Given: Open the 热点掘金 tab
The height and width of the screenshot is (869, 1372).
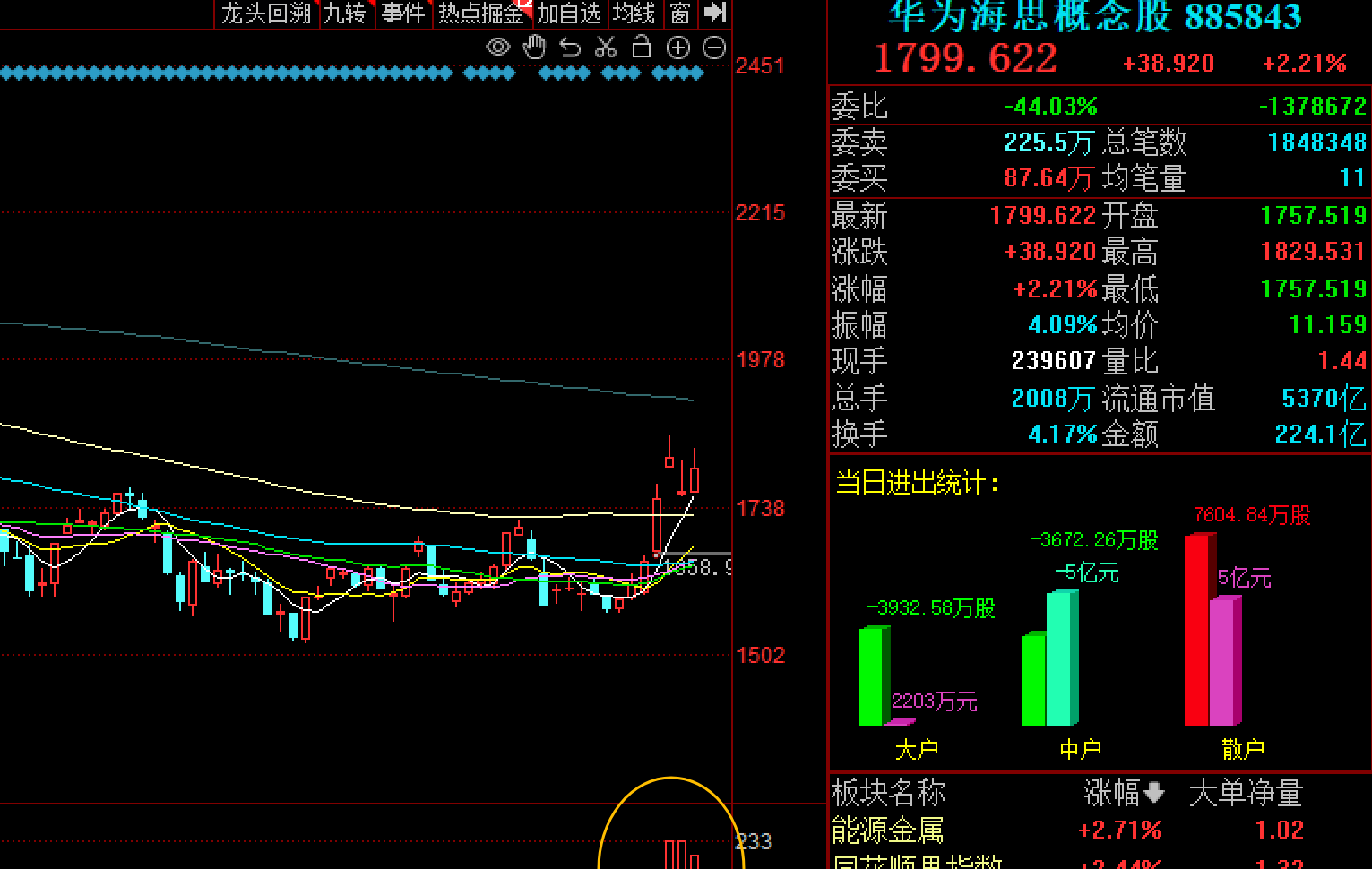Looking at the screenshot, I should 483,13.
